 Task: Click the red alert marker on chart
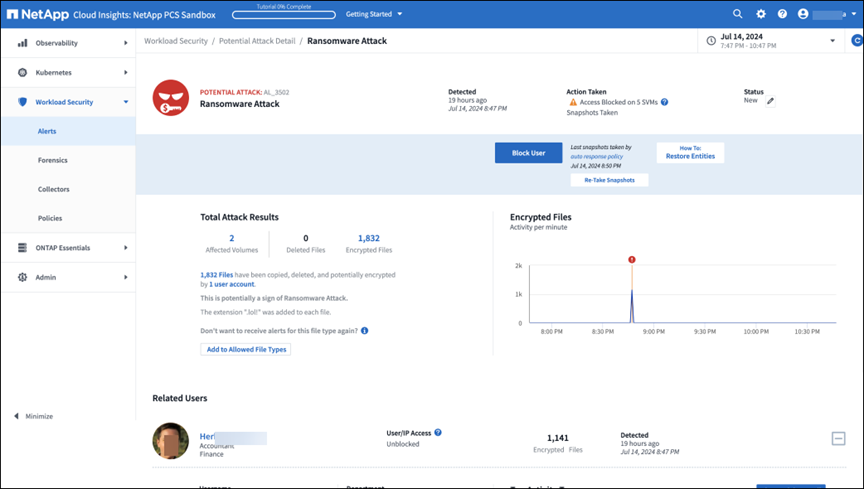pyautogui.click(x=632, y=260)
